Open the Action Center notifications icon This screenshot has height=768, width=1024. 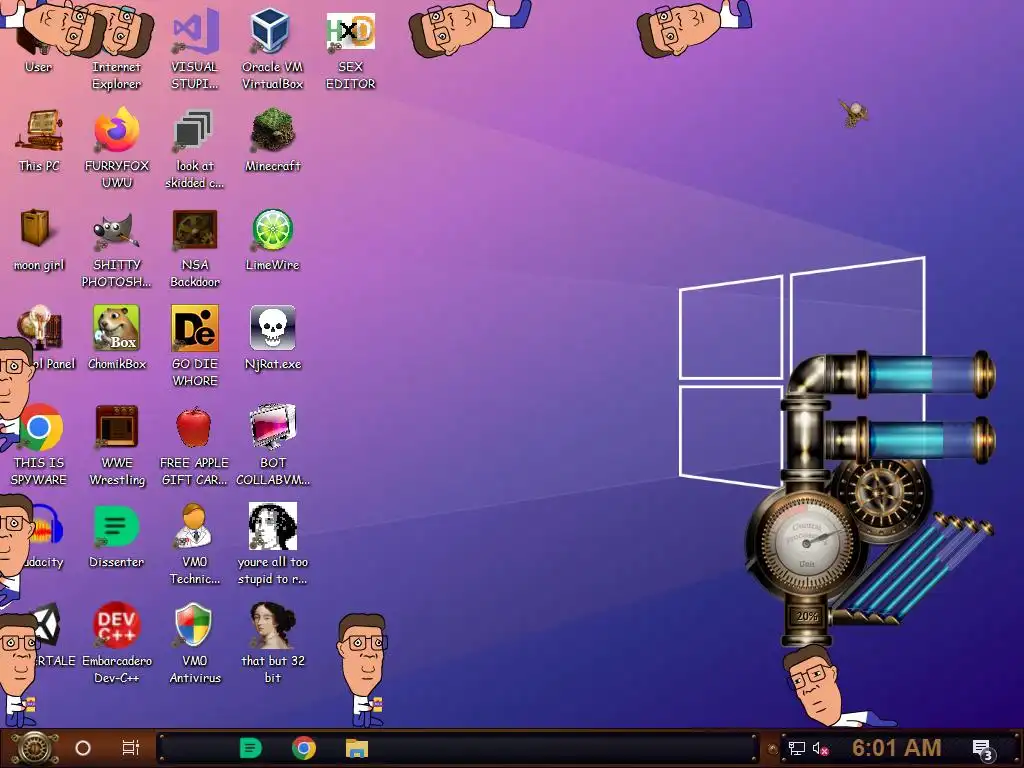982,750
